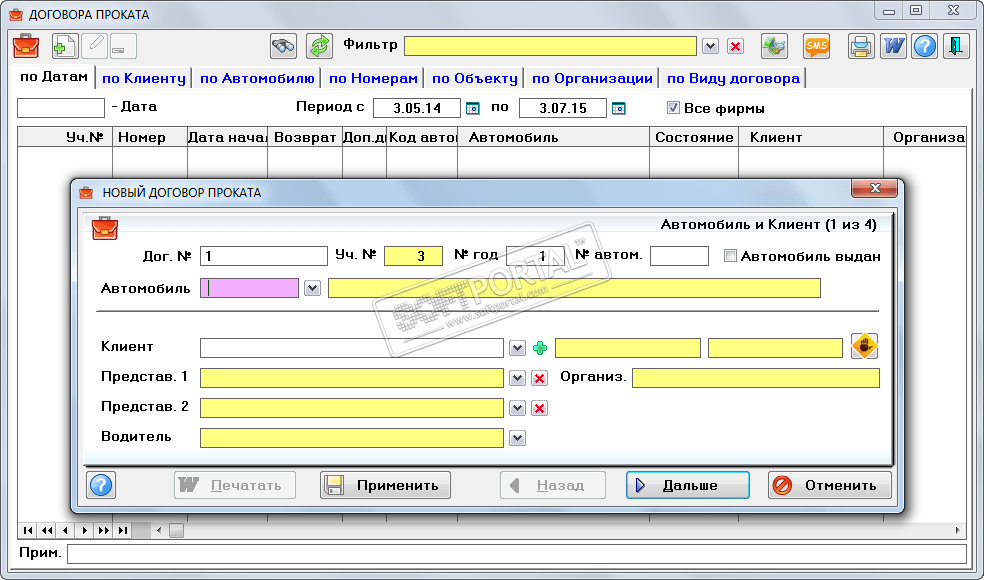984x580 pixels.
Task: Exit using the door icon
Action: (x=956, y=46)
